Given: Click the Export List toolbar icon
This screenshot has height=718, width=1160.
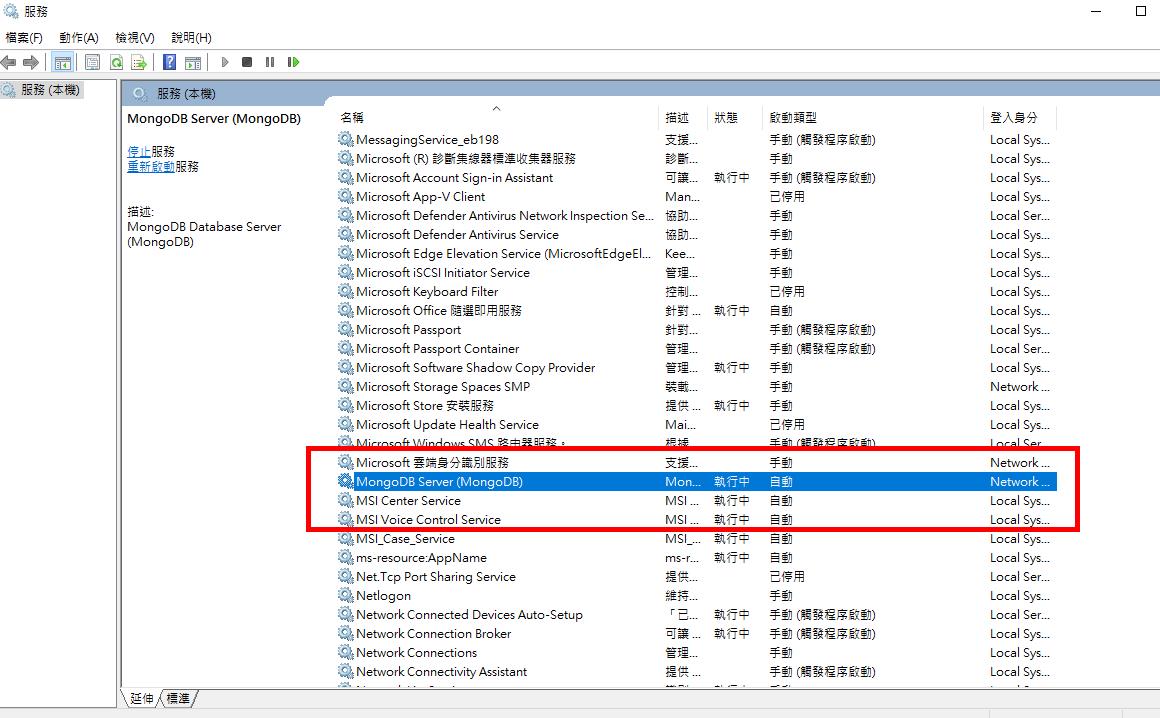Looking at the screenshot, I should (x=138, y=63).
